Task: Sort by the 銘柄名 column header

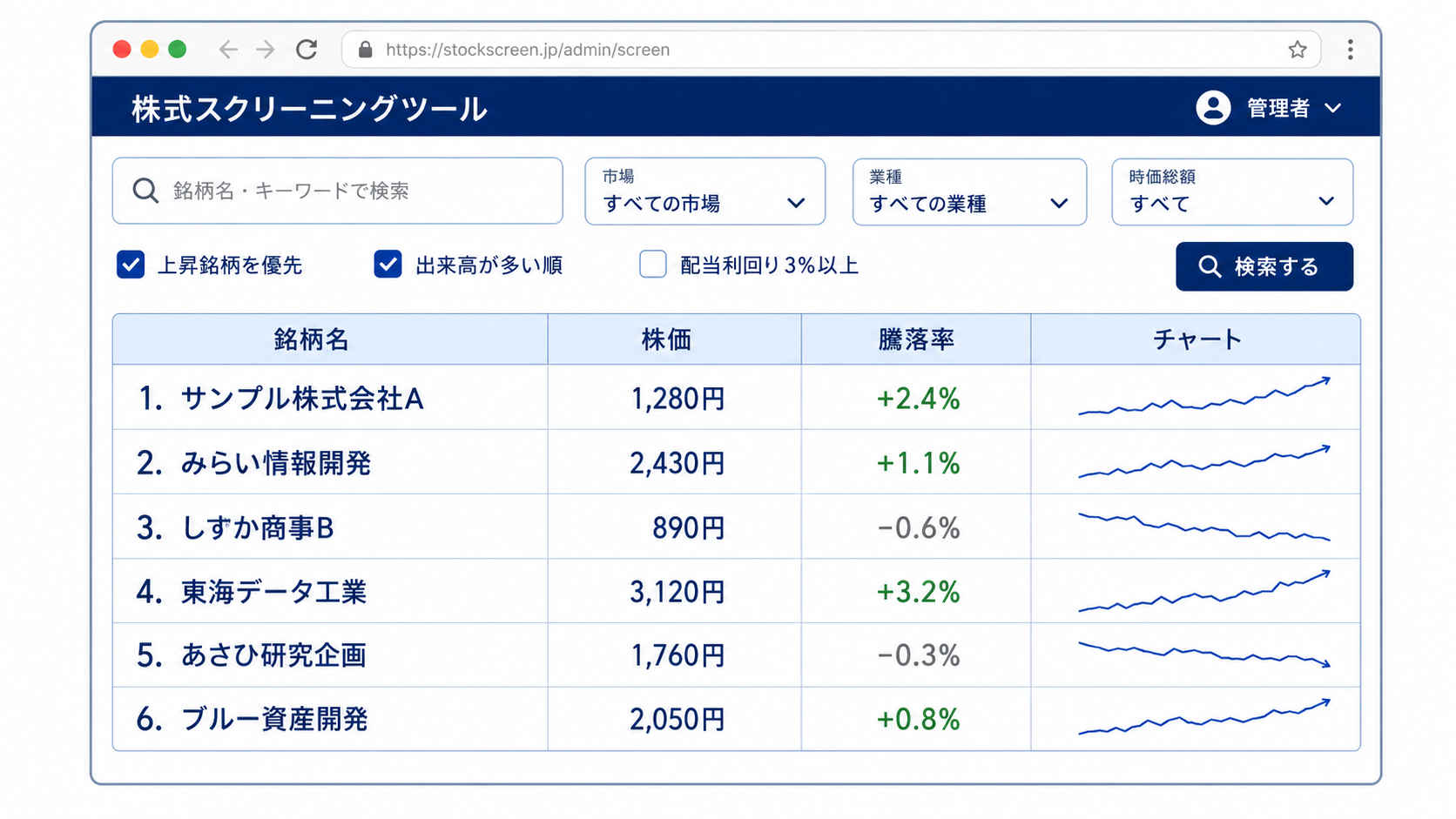Action: tap(330, 339)
